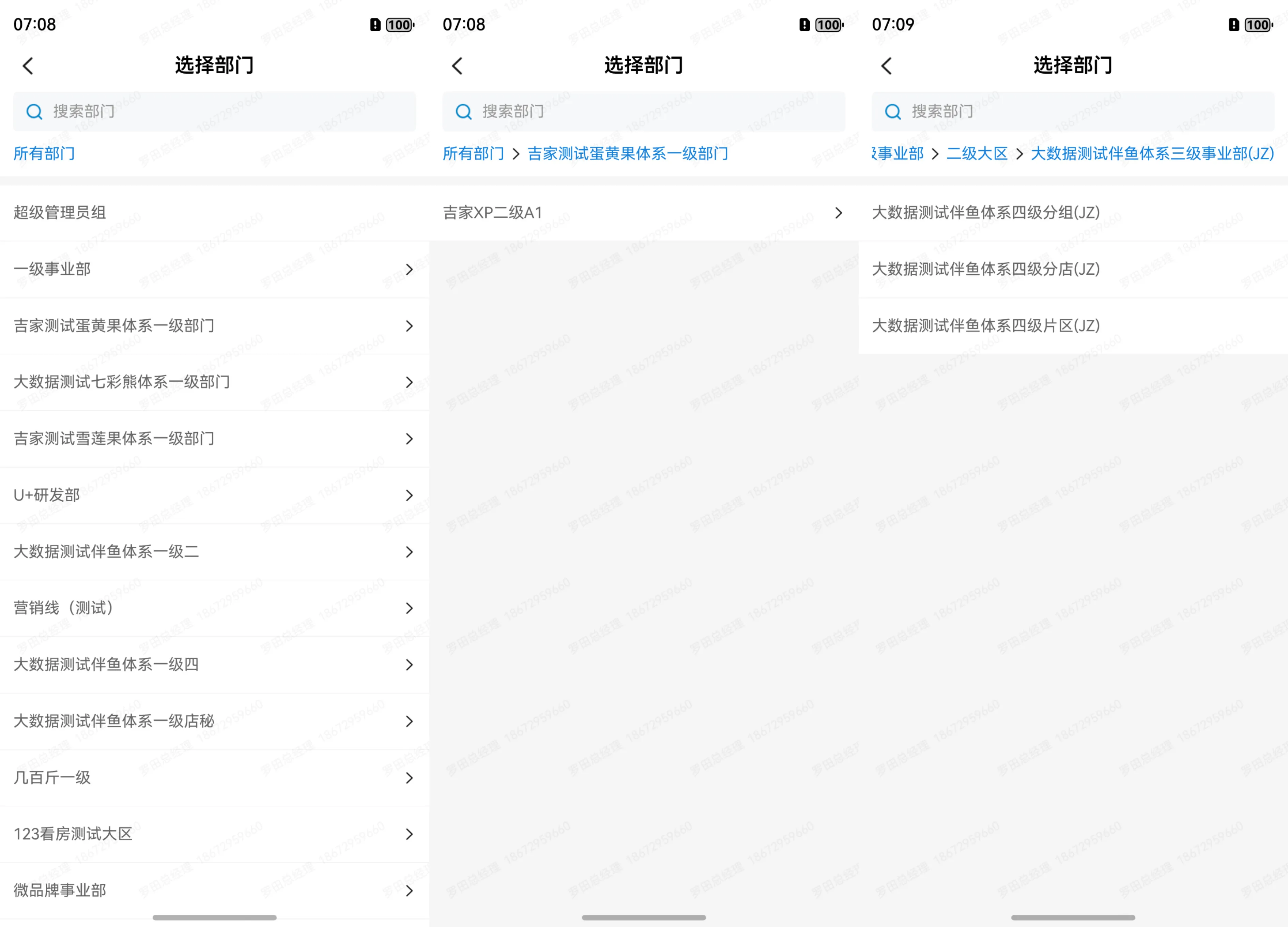Screen dimensions: 1288x927
Task: Tap back arrow on the right screen
Action: pos(887,66)
